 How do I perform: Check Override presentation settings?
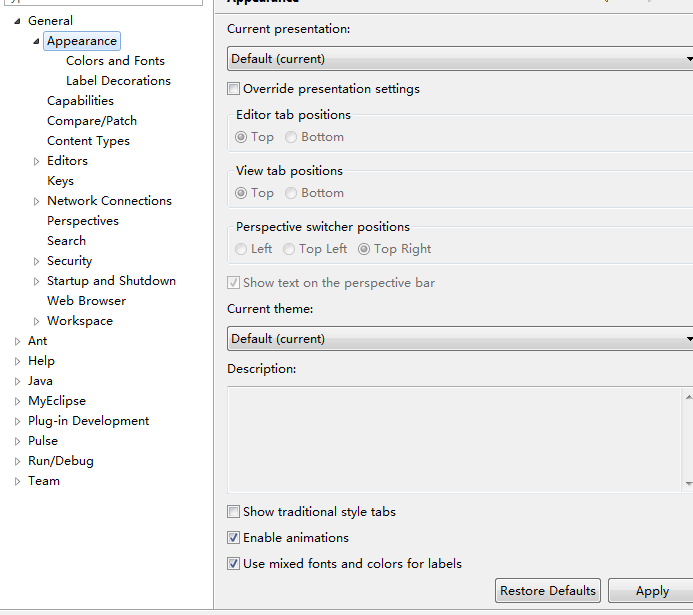pyautogui.click(x=234, y=89)
